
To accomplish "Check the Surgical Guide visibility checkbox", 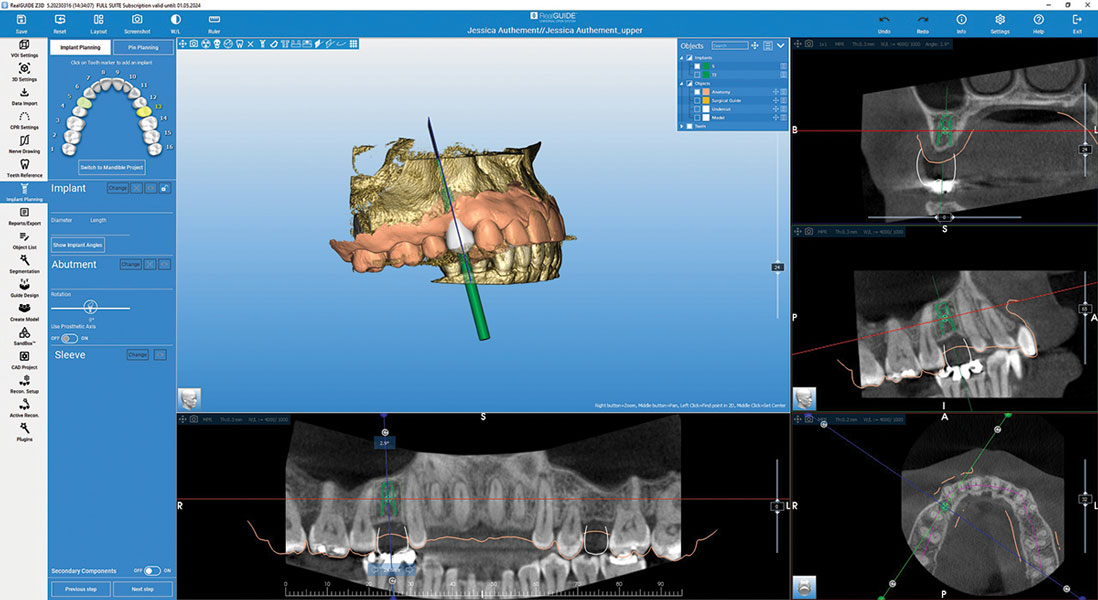I will 697,100.
